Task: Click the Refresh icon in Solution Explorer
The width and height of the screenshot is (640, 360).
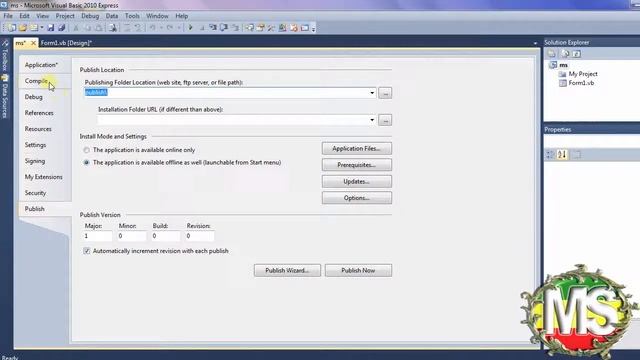Action: tap(576, 53)
